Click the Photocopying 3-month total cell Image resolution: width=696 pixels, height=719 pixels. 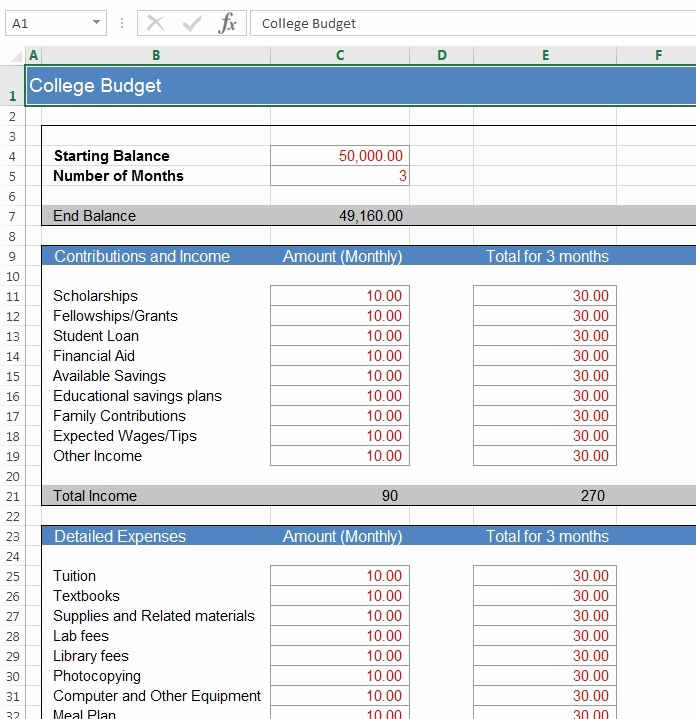(x=545, y=676)
